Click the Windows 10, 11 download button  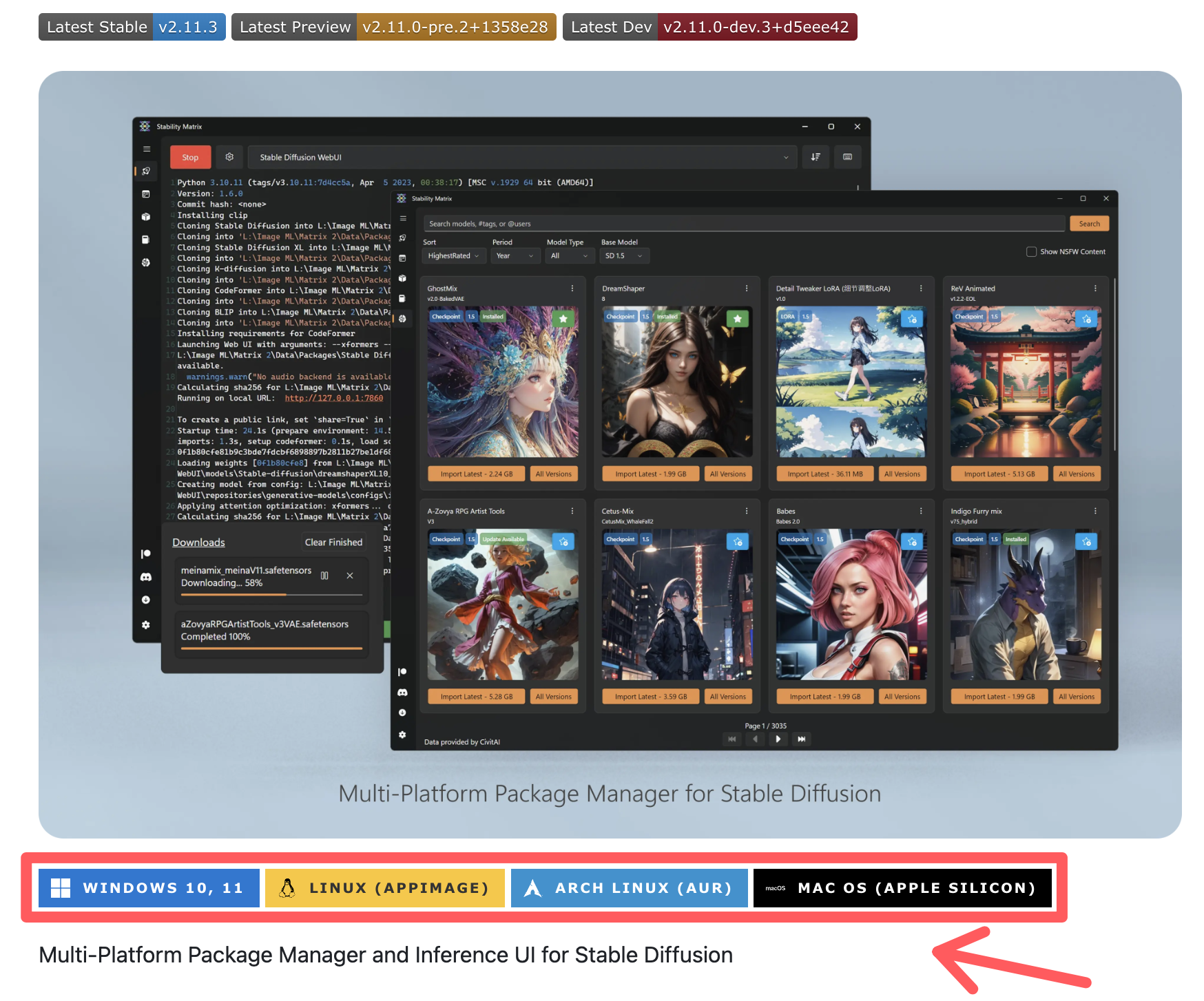(x=149, y=888)
